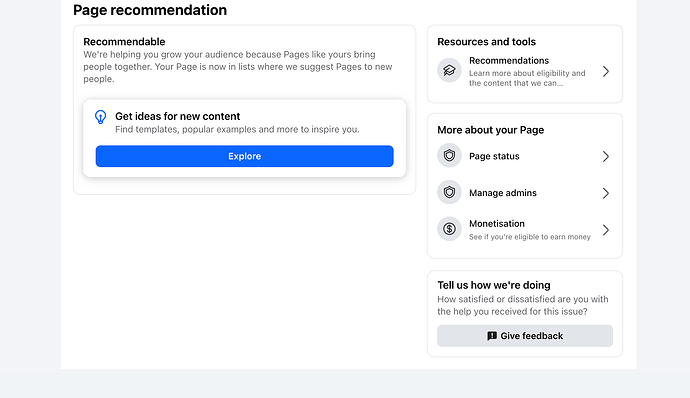Click the shield icon beside Page status
The width and height of the screenshot is (690, 398).
click(449, 155)
